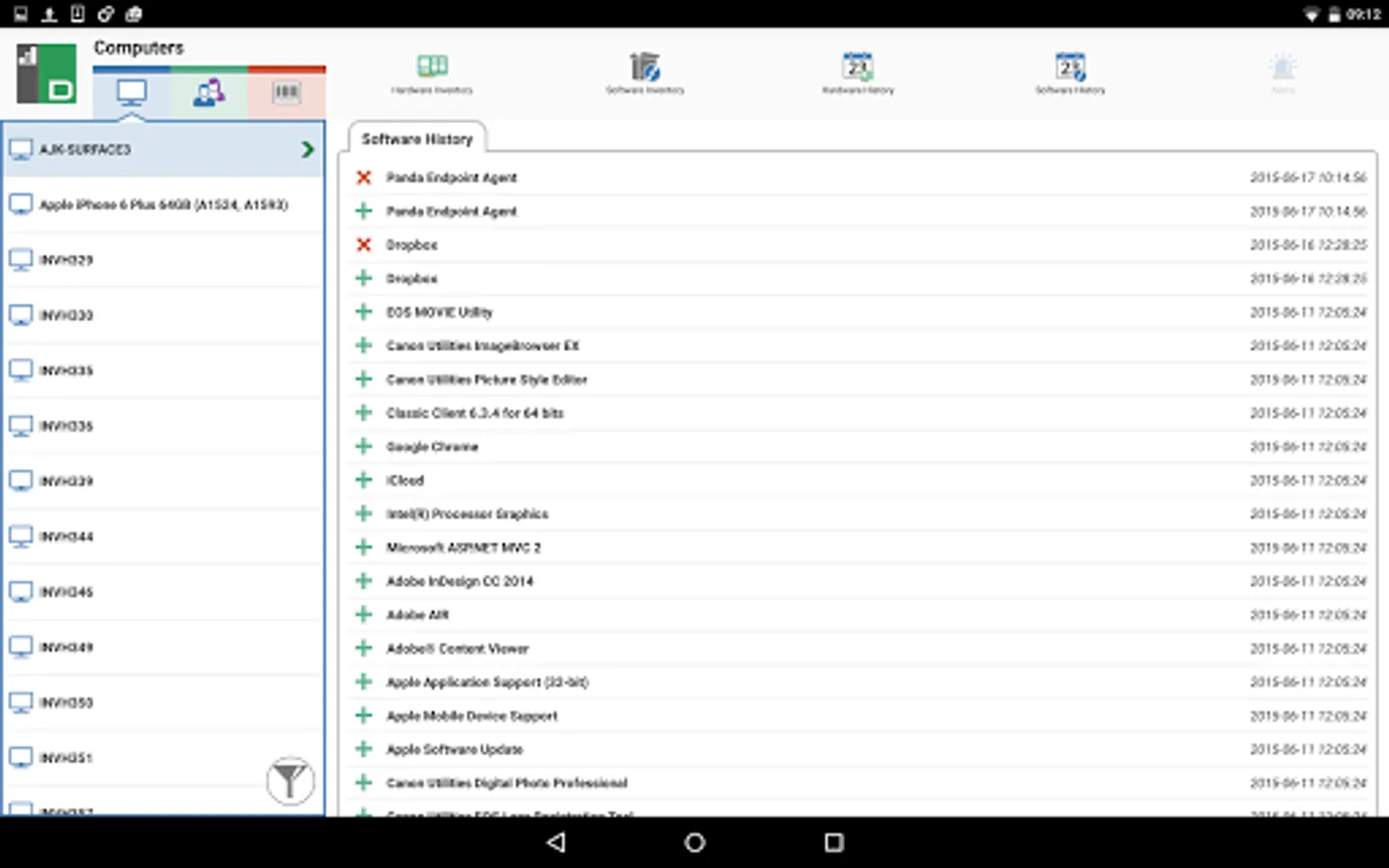Select computer INVH335

tap(164, 370)
